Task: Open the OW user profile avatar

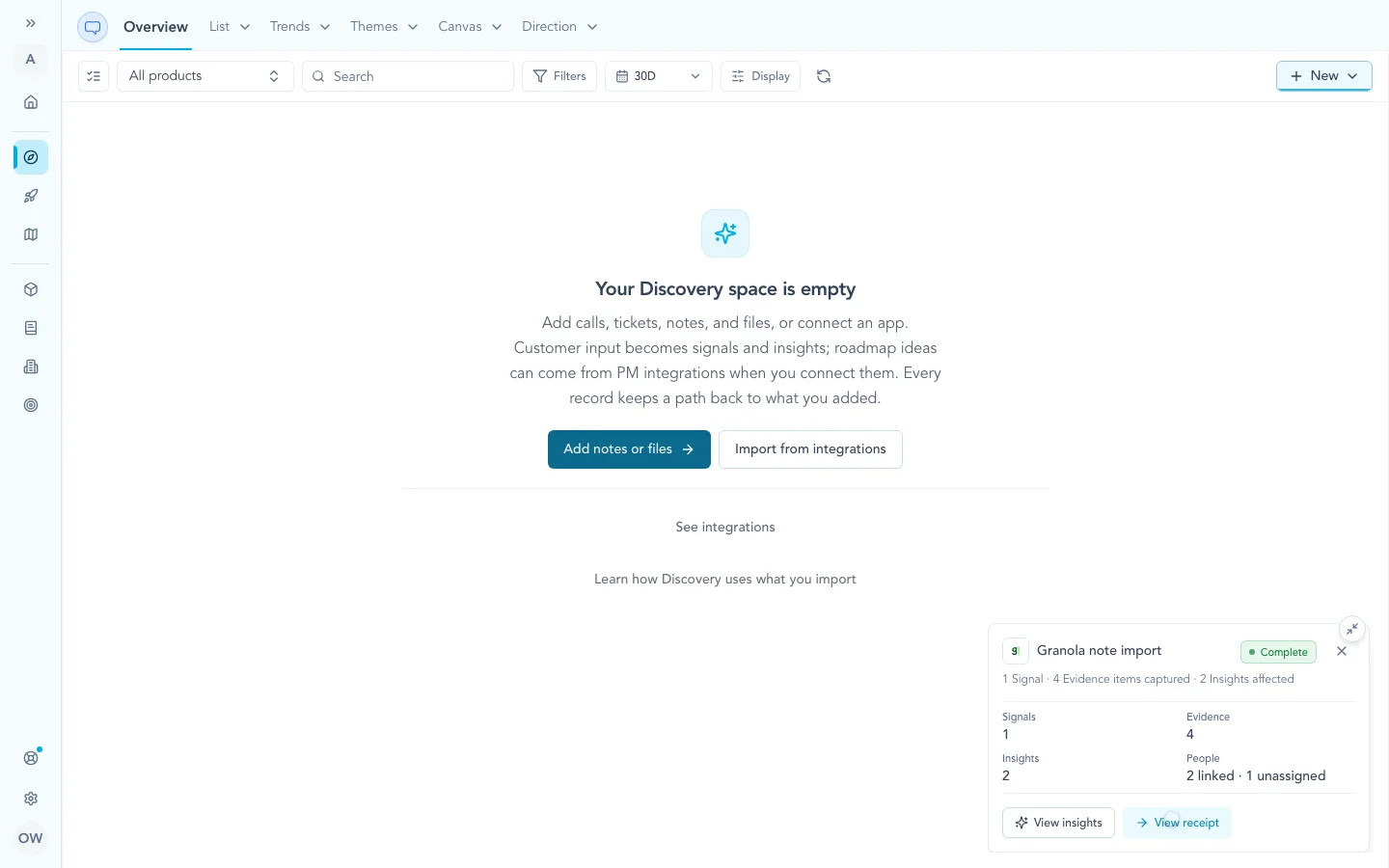Action: tap(31, 838)
